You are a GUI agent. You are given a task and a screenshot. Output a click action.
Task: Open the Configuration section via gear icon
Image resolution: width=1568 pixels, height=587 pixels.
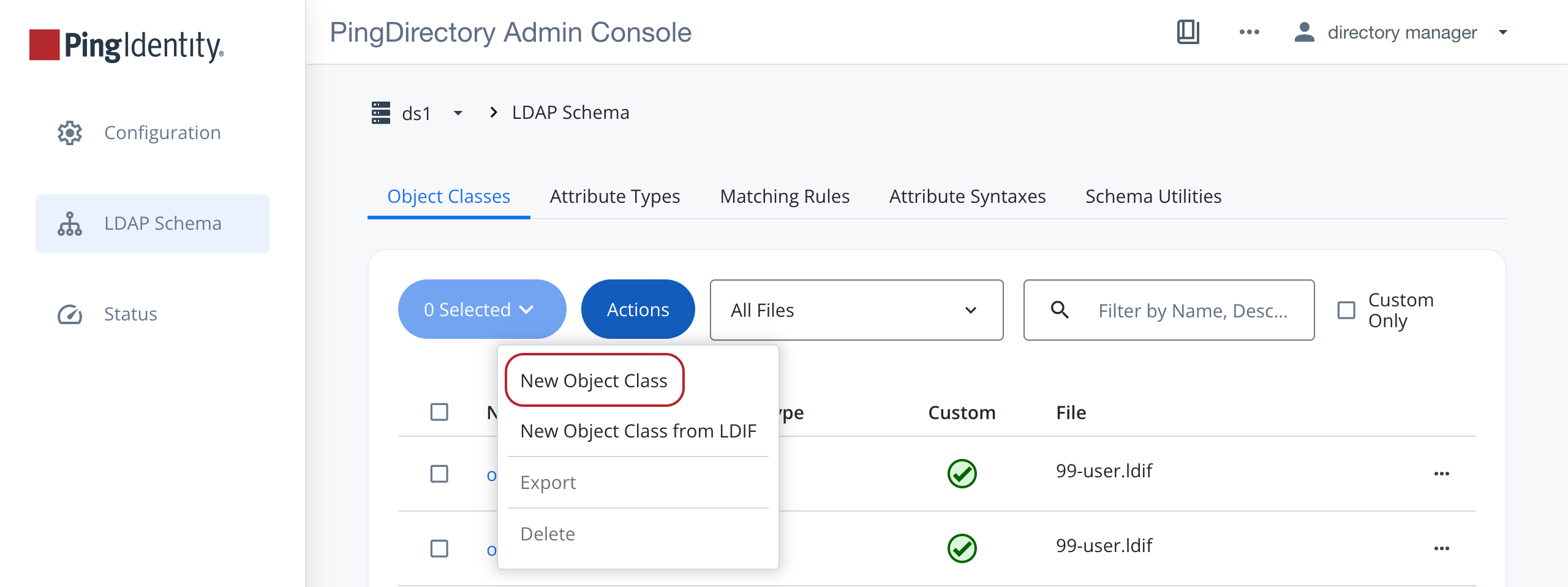click(x=69, y=132)
